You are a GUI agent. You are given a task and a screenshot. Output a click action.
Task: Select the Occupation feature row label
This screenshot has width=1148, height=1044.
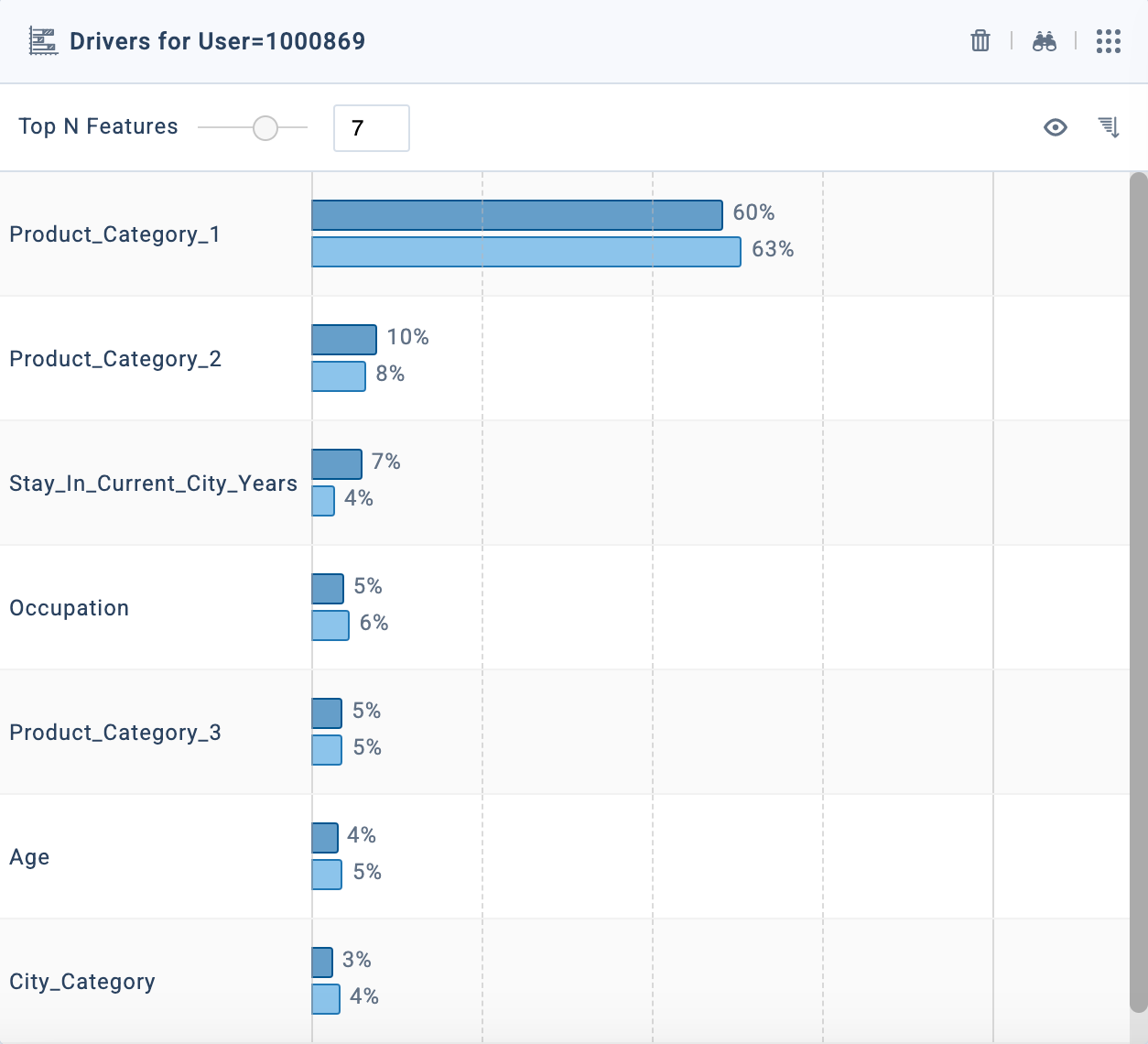point(69,608)
